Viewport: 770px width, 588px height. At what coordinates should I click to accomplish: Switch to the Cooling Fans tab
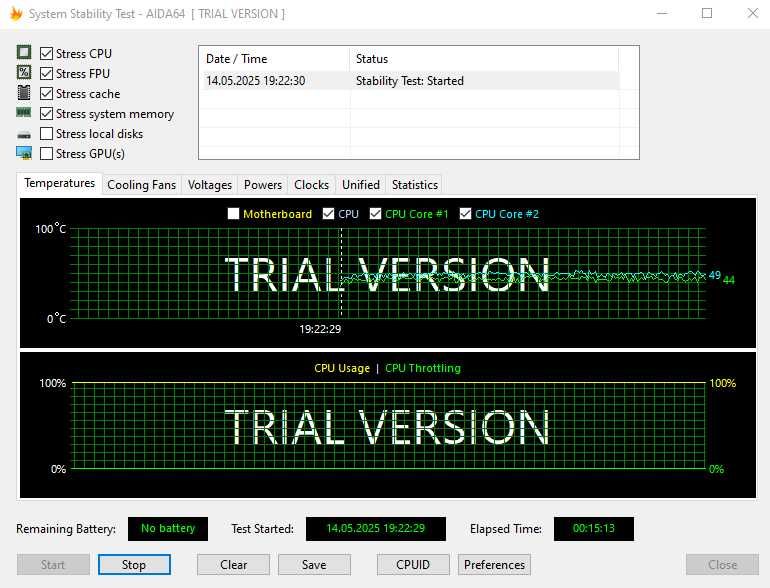[141, 185]
